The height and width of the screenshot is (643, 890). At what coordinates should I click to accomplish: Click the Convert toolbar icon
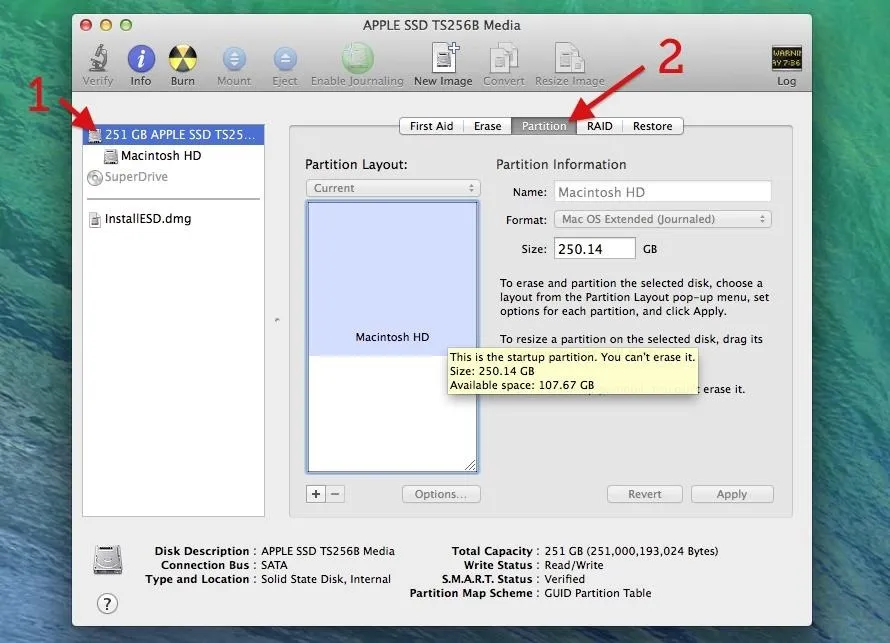pos(503,57)
